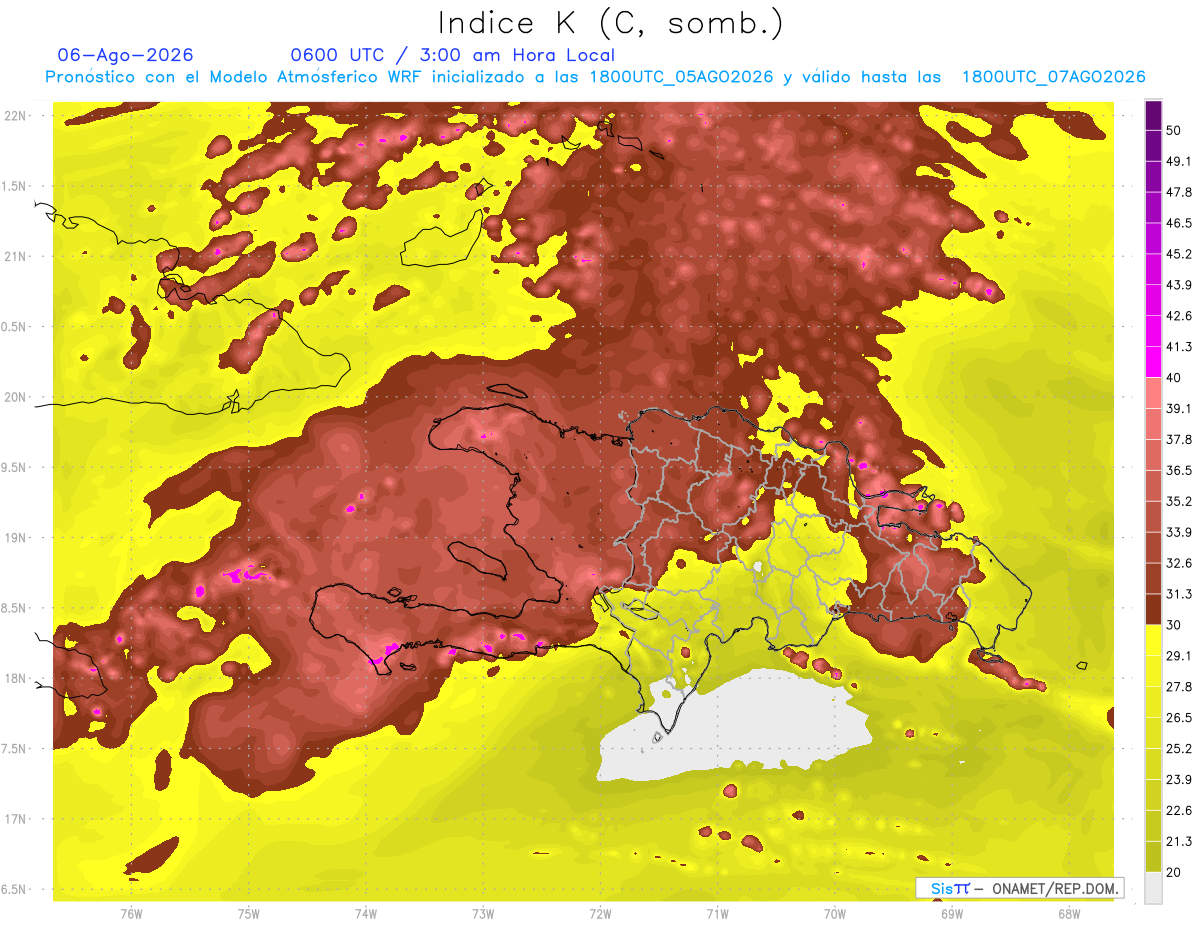Select the legend value "37.8"
The height and width of the screenshot is (927, 1200).
point(1179,440)
